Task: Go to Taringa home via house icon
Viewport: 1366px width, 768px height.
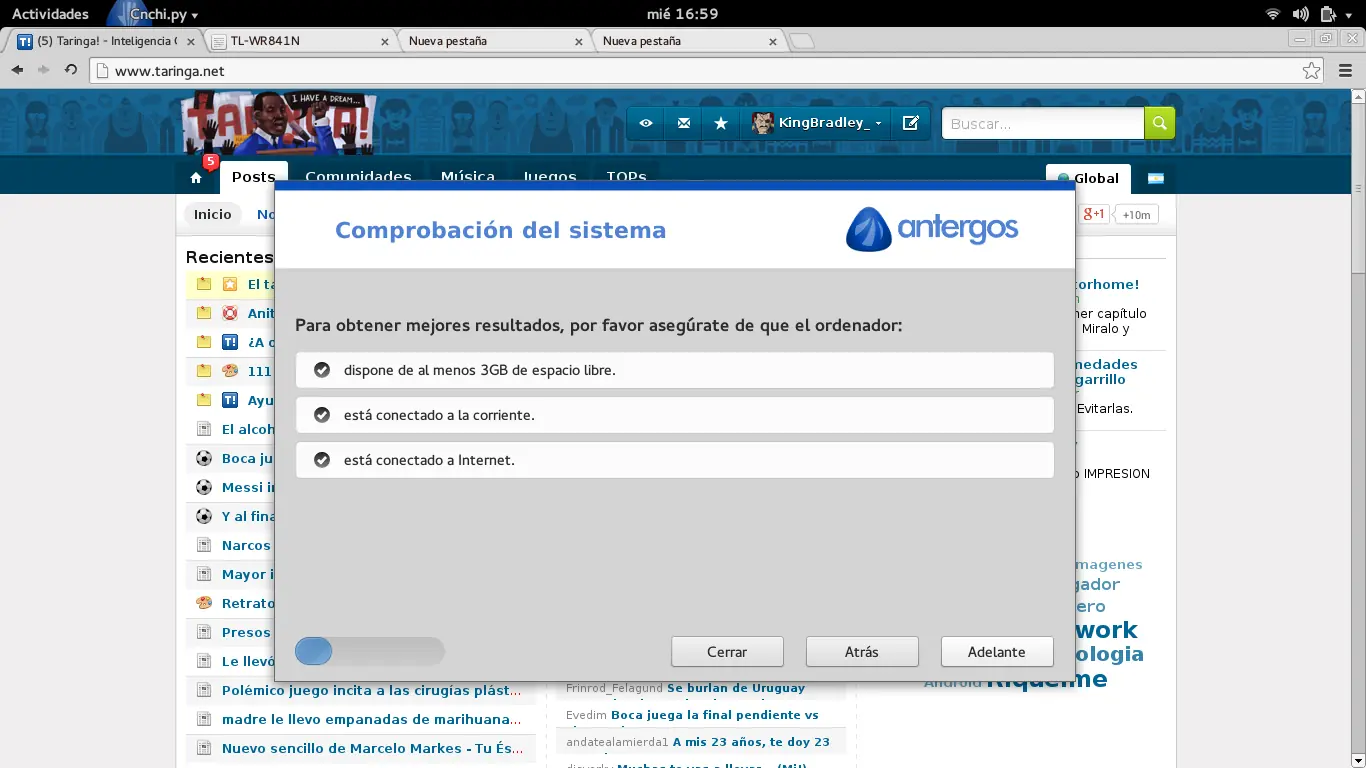Action: coord(196,178)
